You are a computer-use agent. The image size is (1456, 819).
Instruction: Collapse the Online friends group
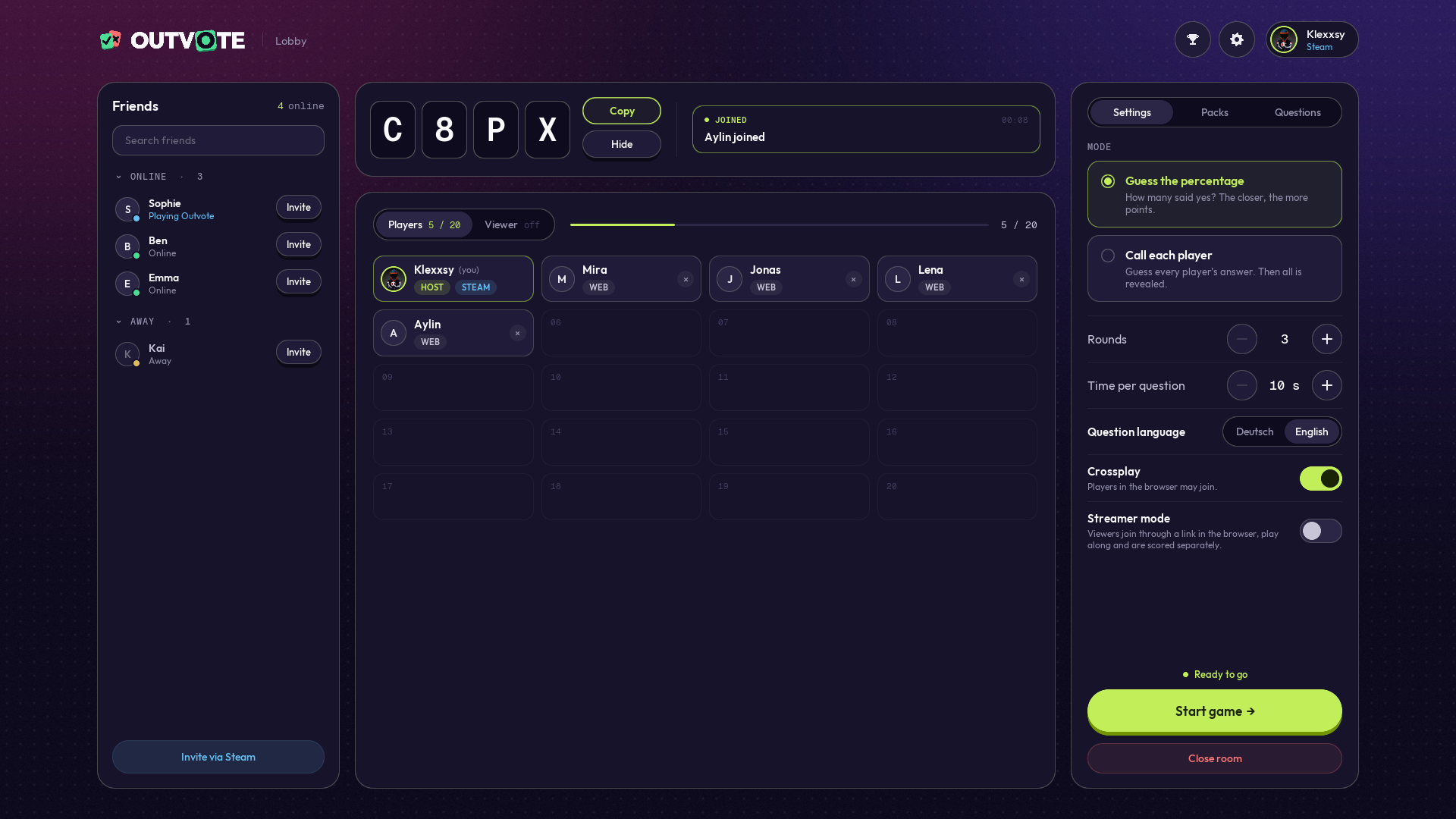pyautogui.click(x=158, y=177)
